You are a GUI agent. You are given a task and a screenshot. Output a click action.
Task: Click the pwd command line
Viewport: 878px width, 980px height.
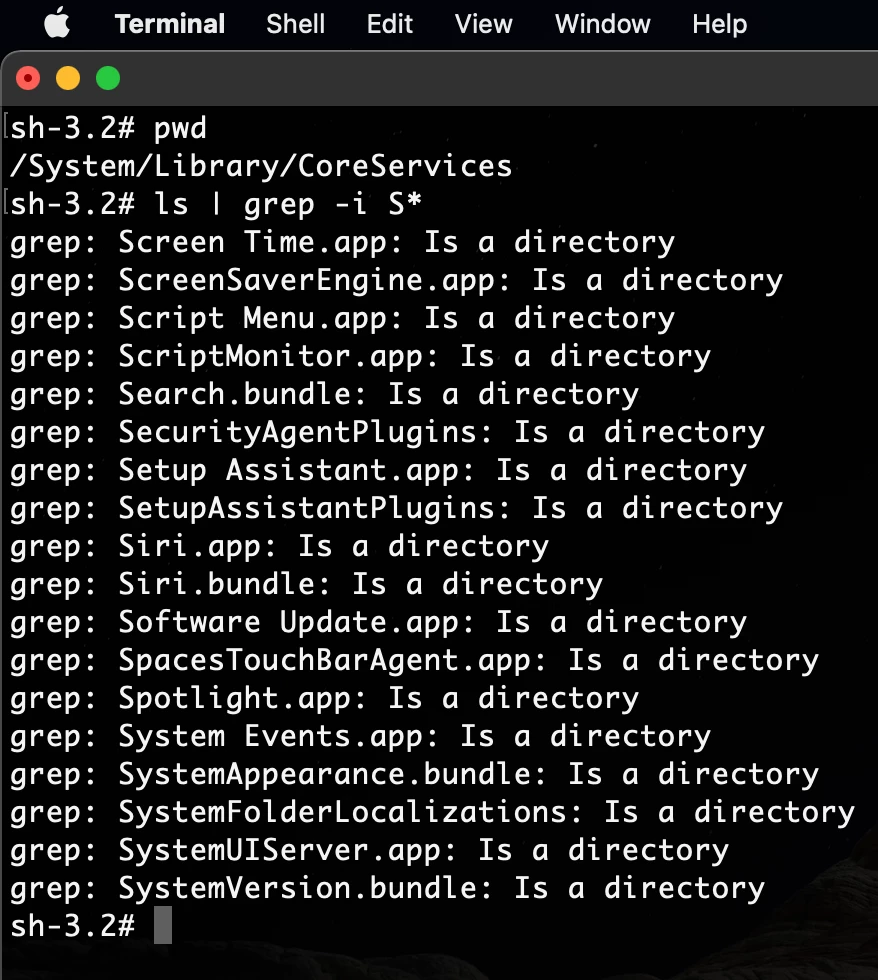pyautogui.click(x=108, y=128)
